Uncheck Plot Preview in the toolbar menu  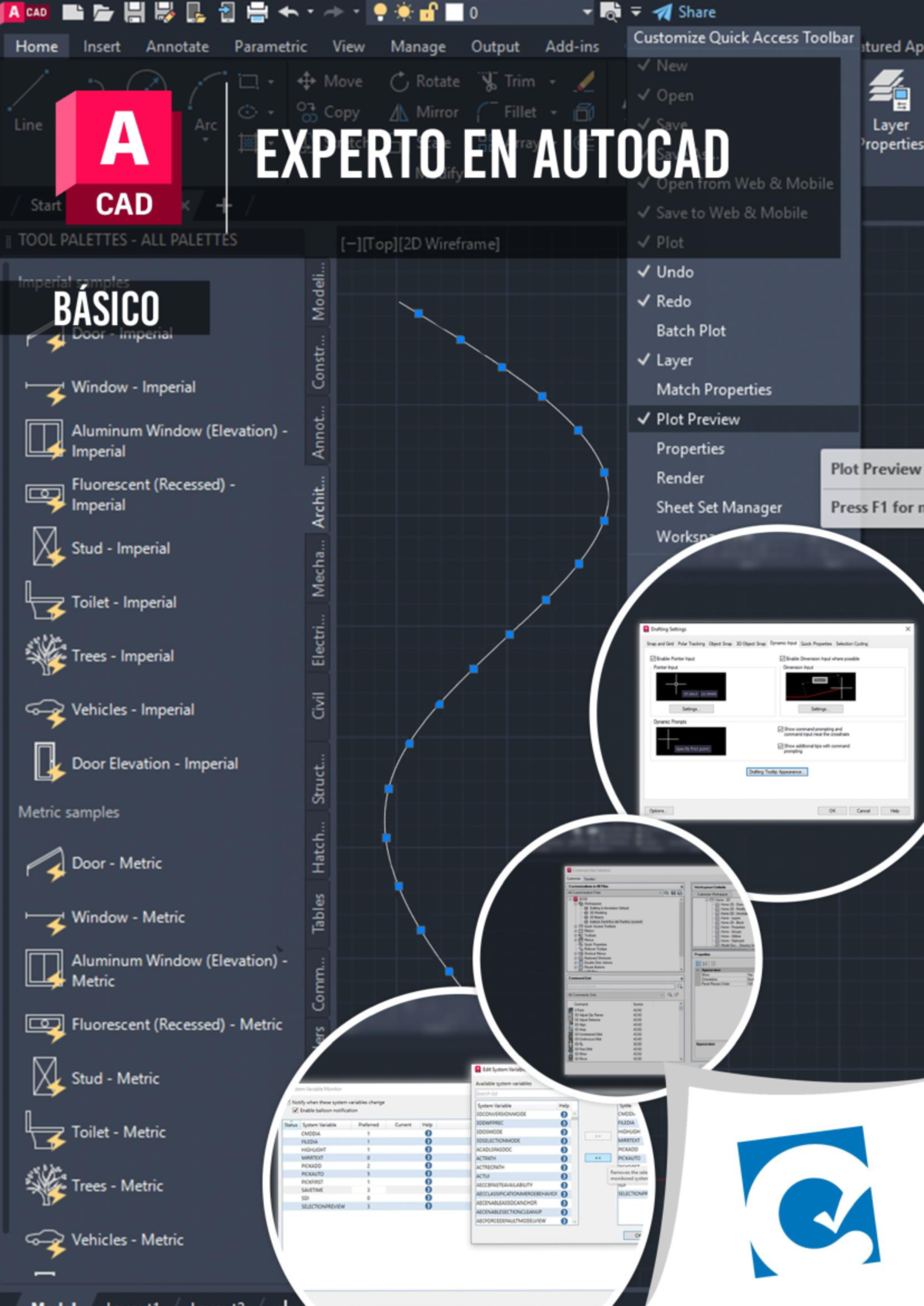(743, 419)
